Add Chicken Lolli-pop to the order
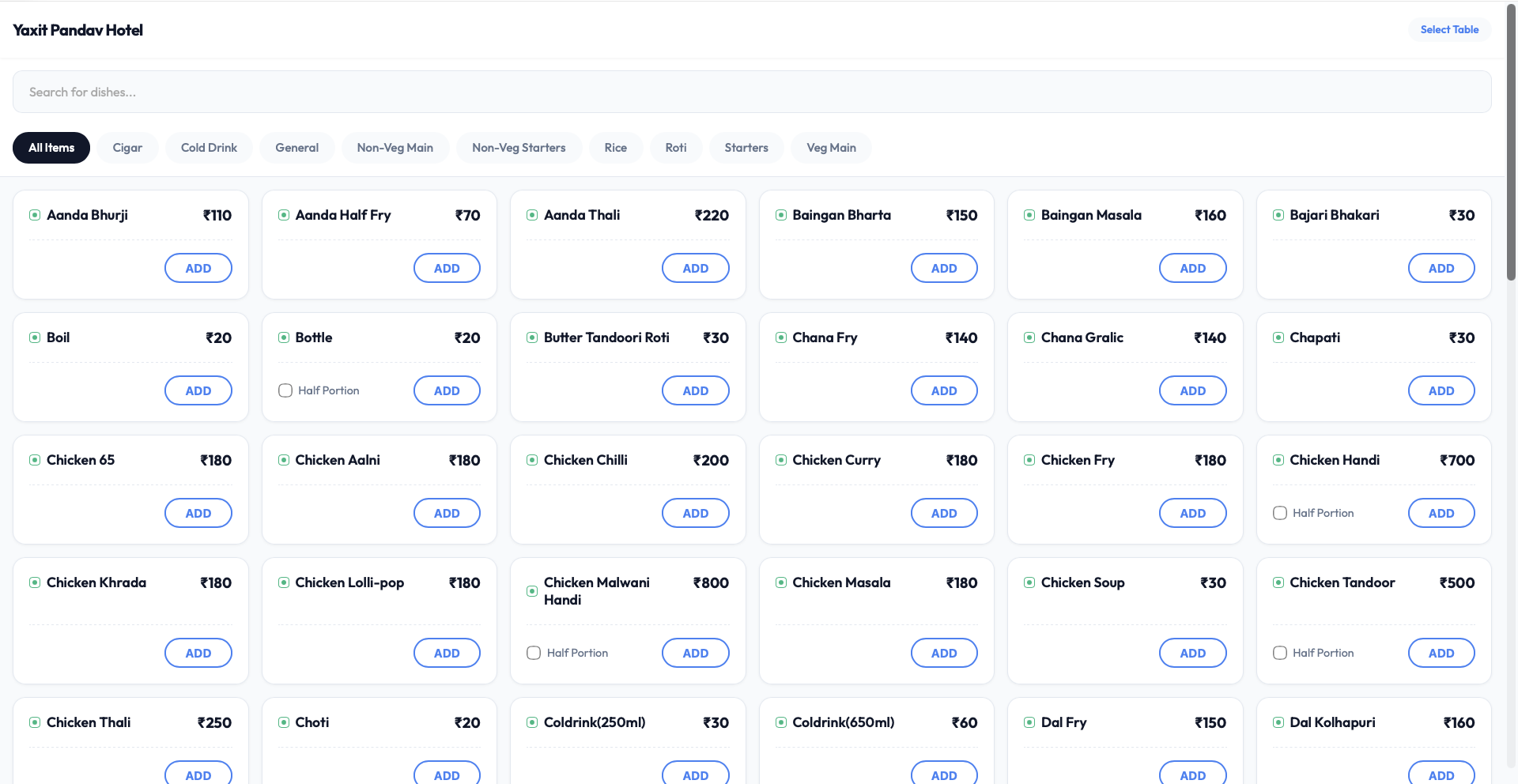This screenshot has width=1518, height=784. pos(447,653)
